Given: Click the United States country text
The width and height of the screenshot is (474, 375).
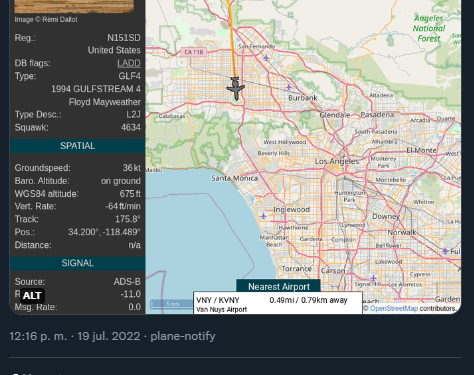Looking at the screenshot, I should coord(114,50).
